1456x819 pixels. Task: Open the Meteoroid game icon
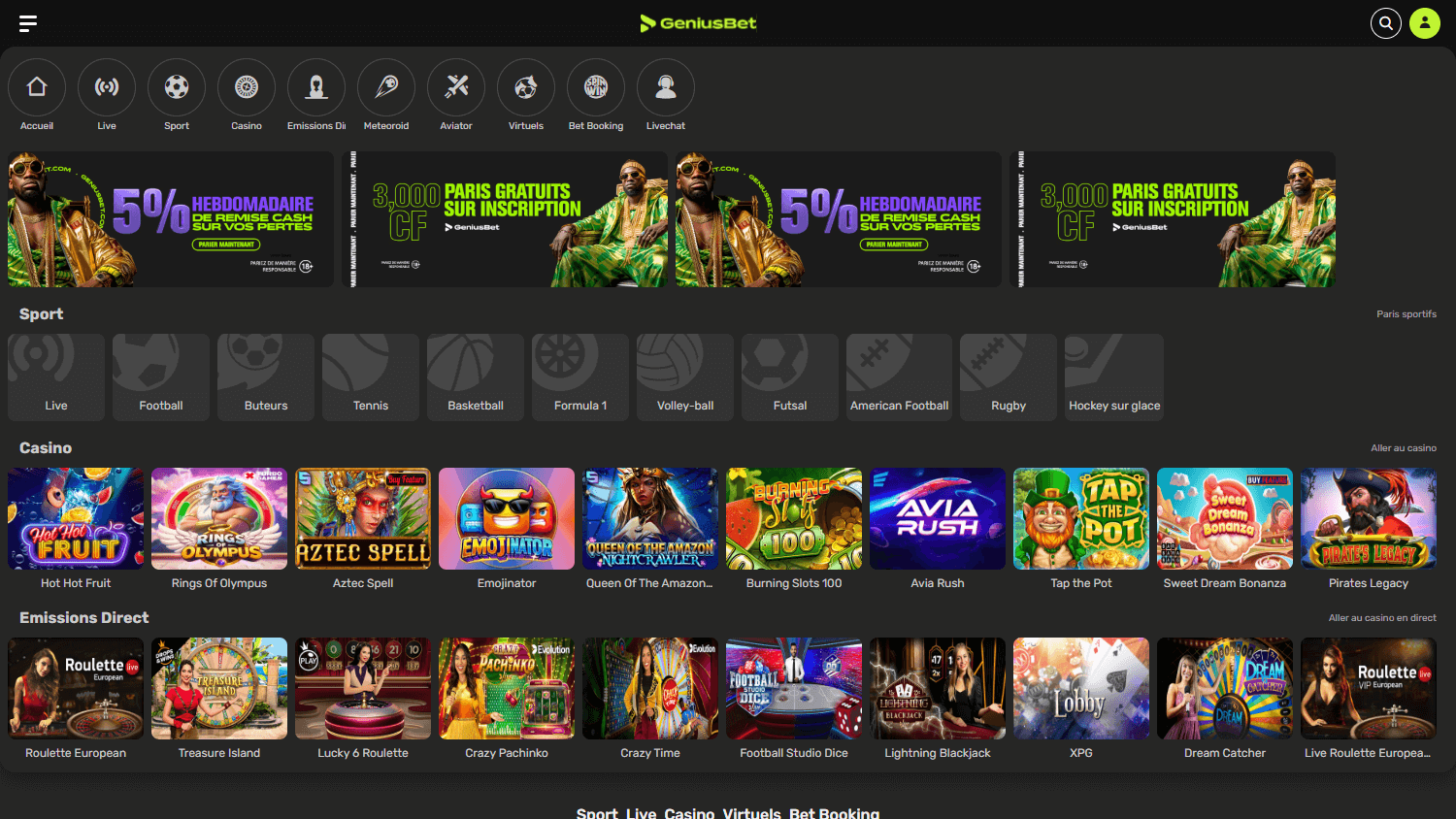click(x=386, y=86)
